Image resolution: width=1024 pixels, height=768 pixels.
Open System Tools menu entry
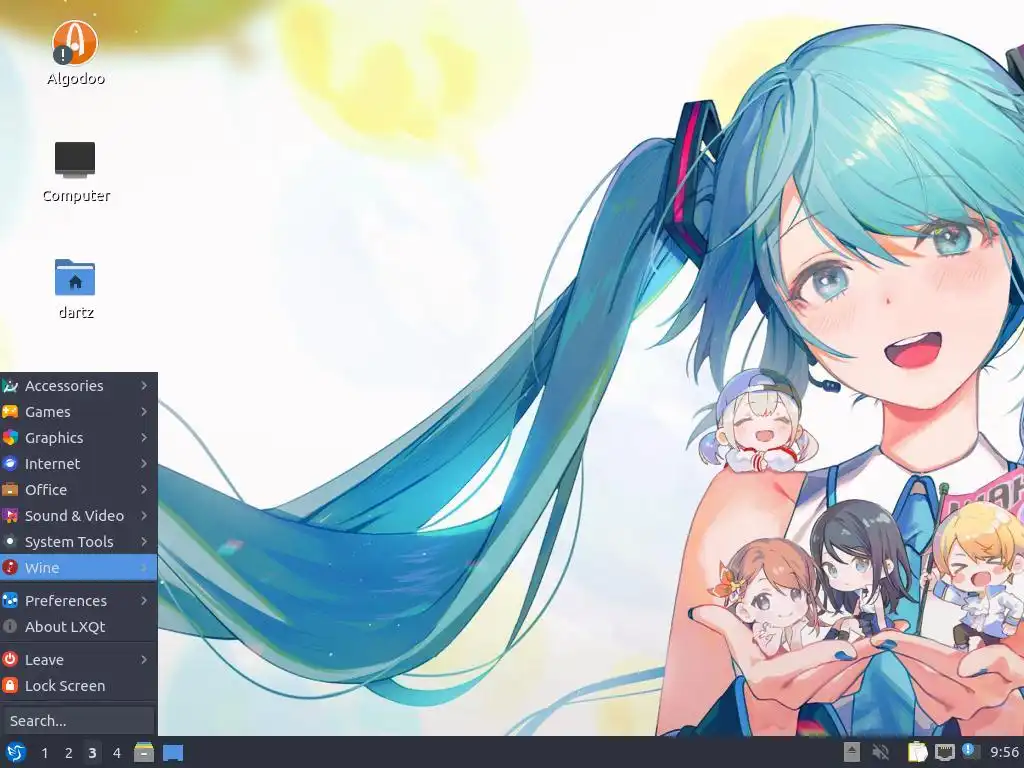coord(78,541)
